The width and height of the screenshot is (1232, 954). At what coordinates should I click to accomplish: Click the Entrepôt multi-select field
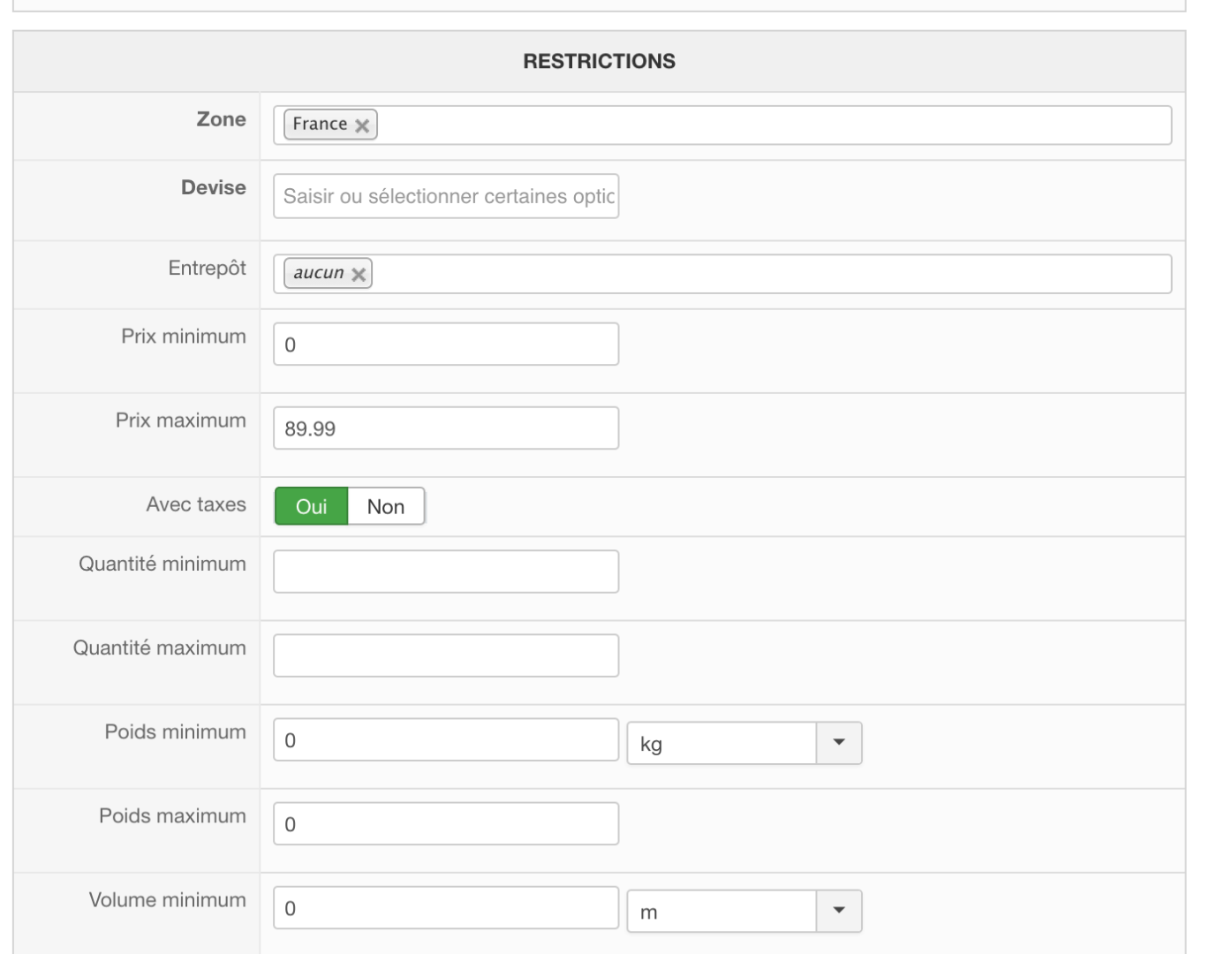pyautogui.click(x=768, y=275)
